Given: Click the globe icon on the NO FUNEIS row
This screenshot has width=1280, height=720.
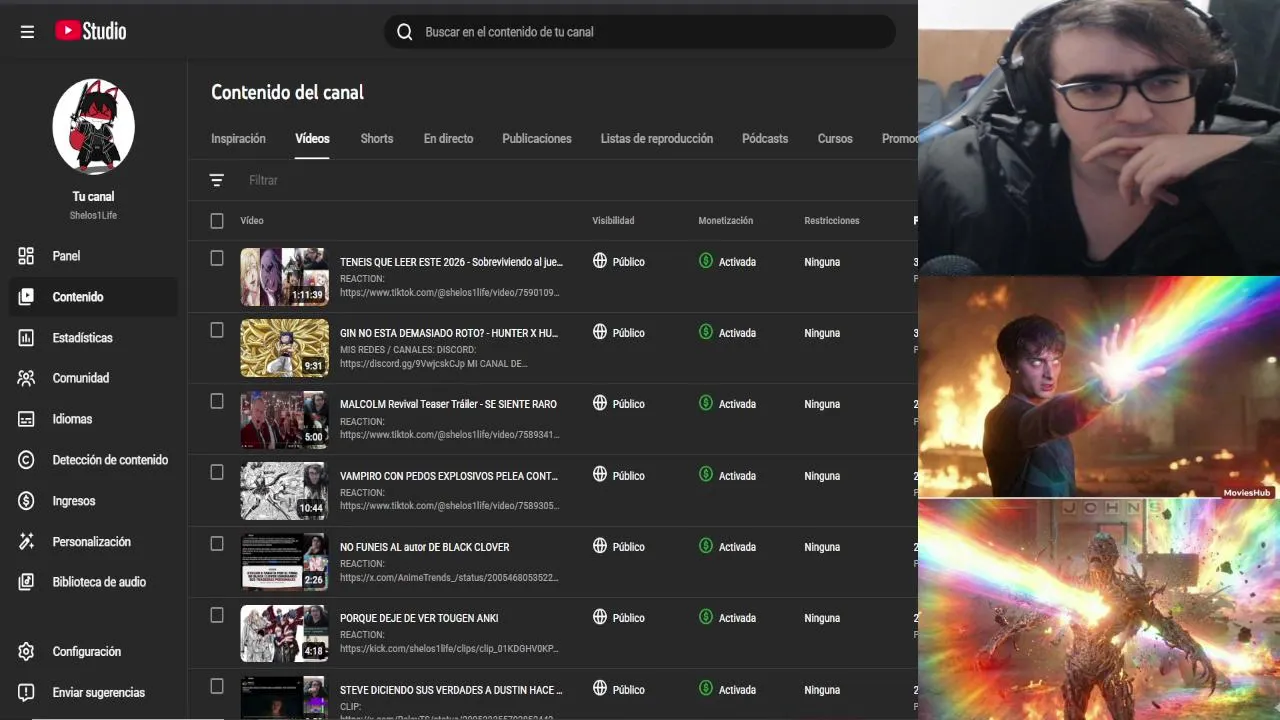Looking at the screenshot, I should pos(600,546).
